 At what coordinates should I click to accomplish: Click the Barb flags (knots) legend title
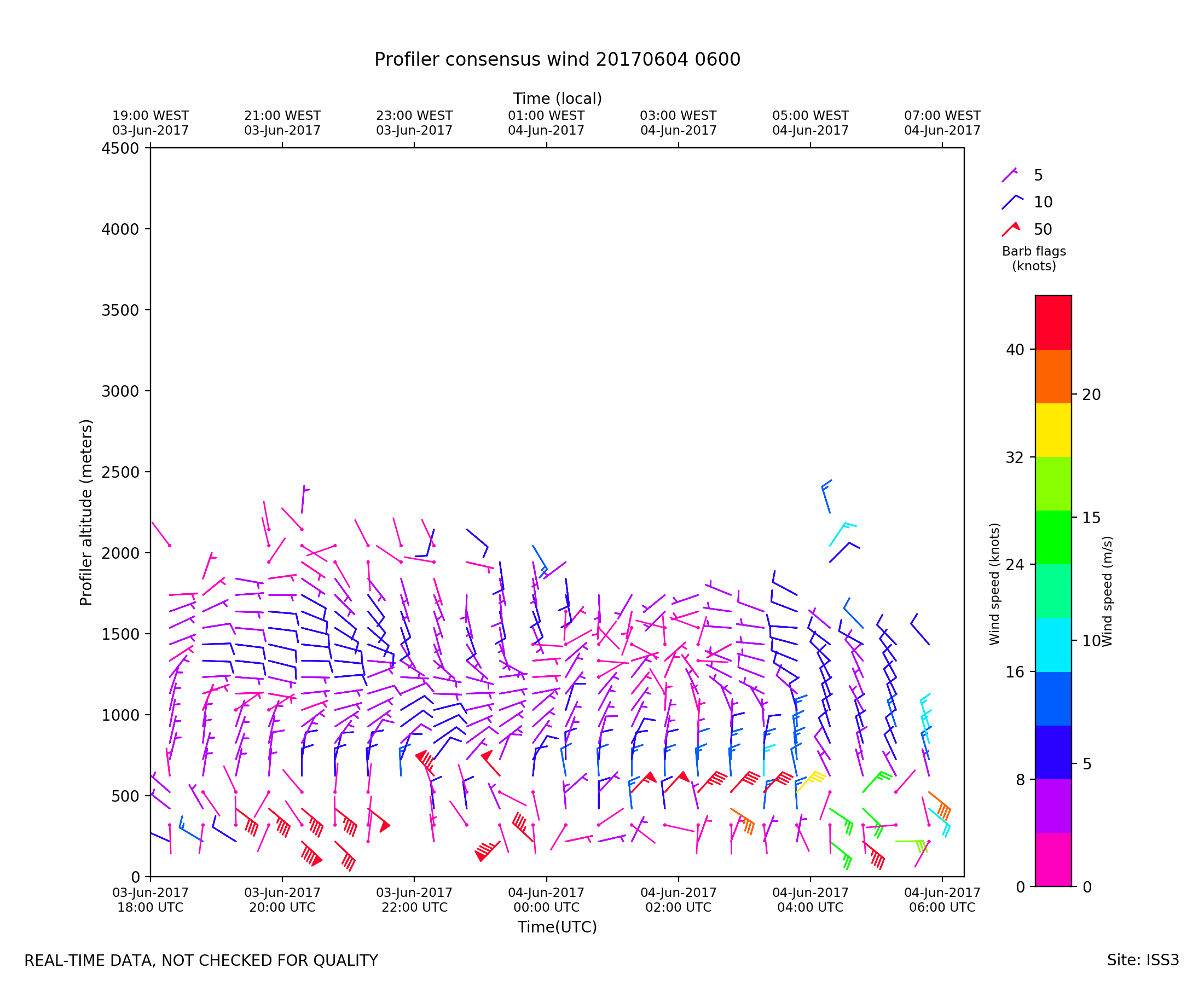(1034, 259)
